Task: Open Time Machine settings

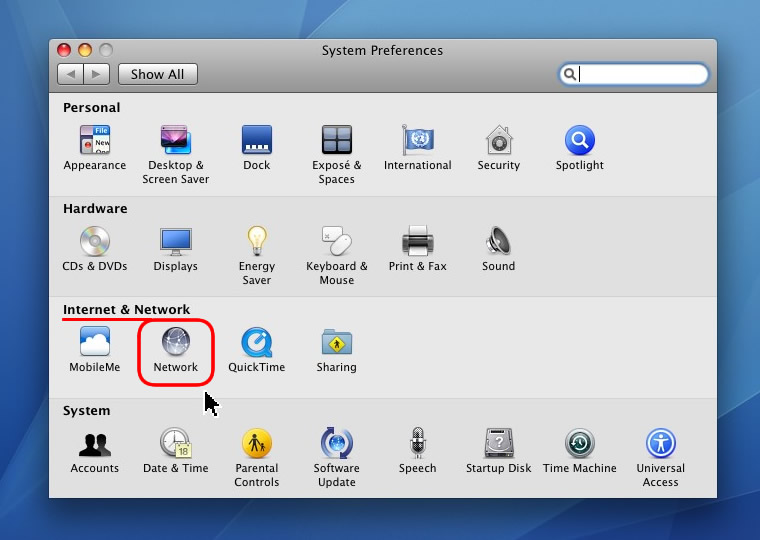Action: click(579, 444)
